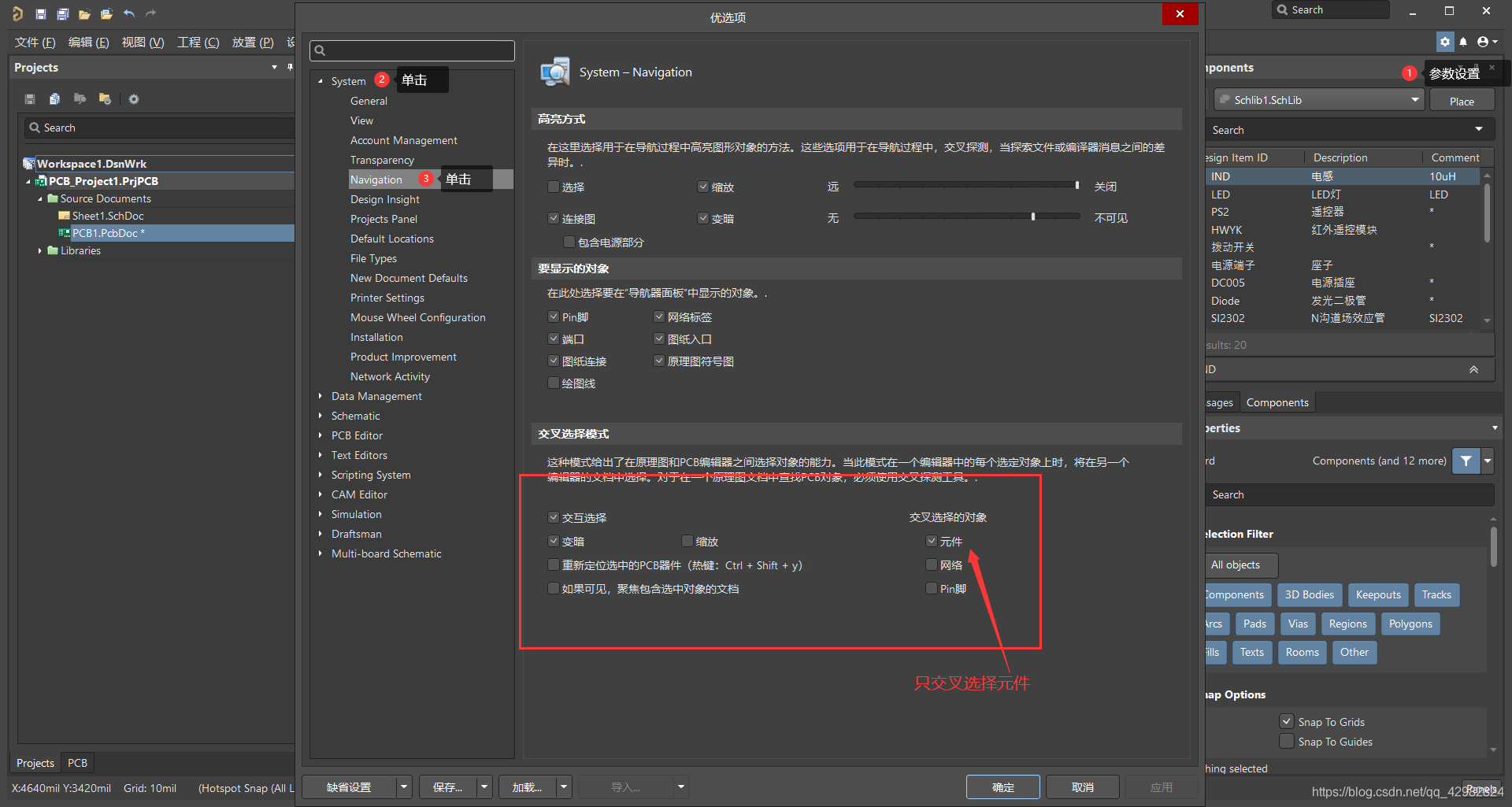Open the 编辑 (E) menu

point(89,43)
